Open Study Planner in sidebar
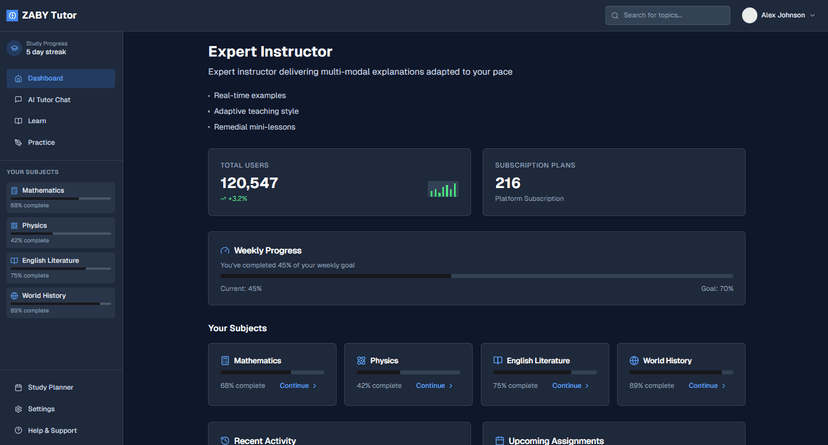 click(x=61, y=387)
